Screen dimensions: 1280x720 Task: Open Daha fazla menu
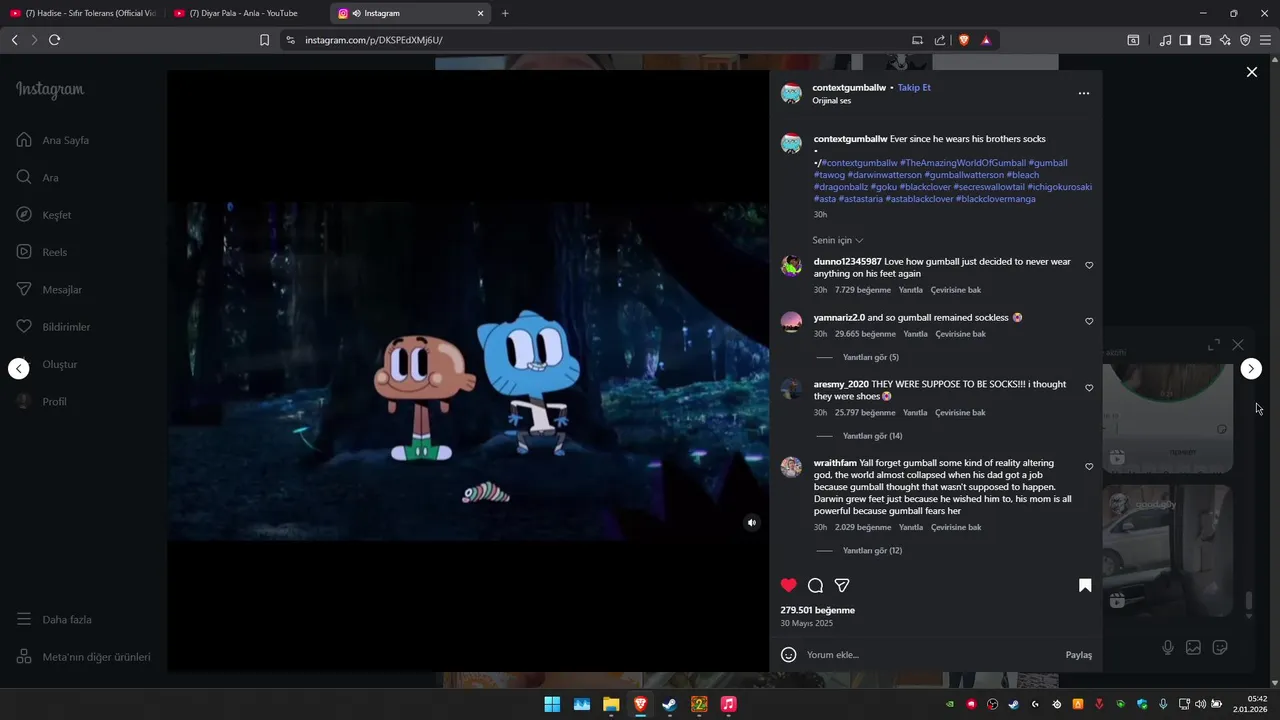point(54,619)
